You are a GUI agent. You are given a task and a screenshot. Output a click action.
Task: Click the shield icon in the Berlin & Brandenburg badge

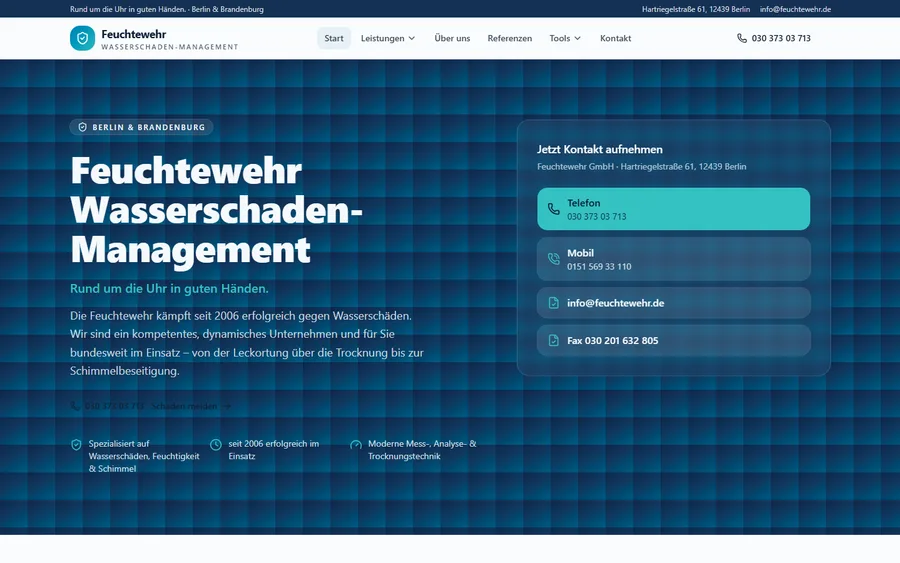point(83,127)
